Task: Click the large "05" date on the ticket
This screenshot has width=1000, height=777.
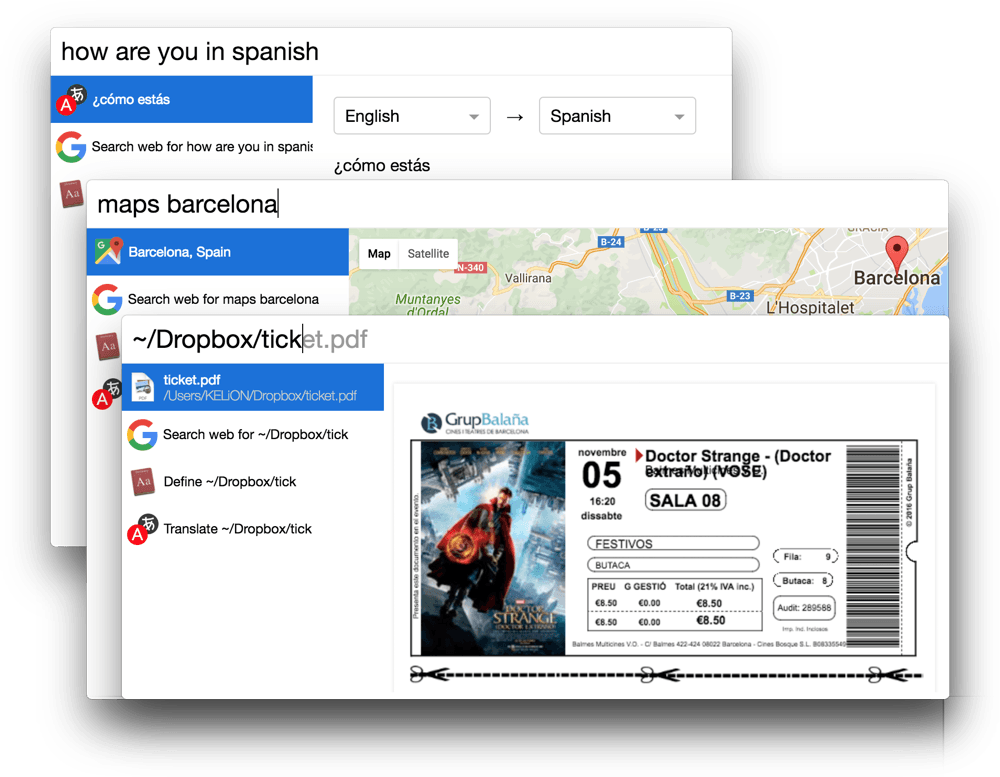Action: tap(601, 475)
